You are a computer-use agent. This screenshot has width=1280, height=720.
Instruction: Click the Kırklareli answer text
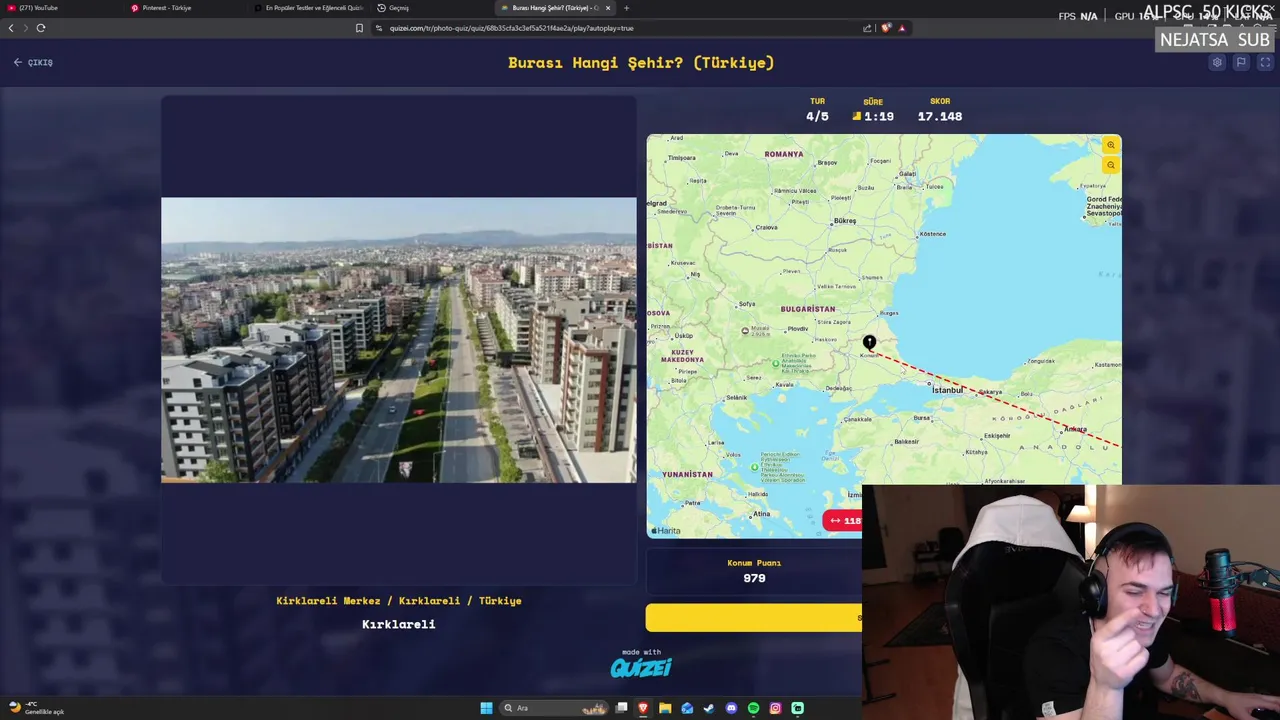click(399, 624)
